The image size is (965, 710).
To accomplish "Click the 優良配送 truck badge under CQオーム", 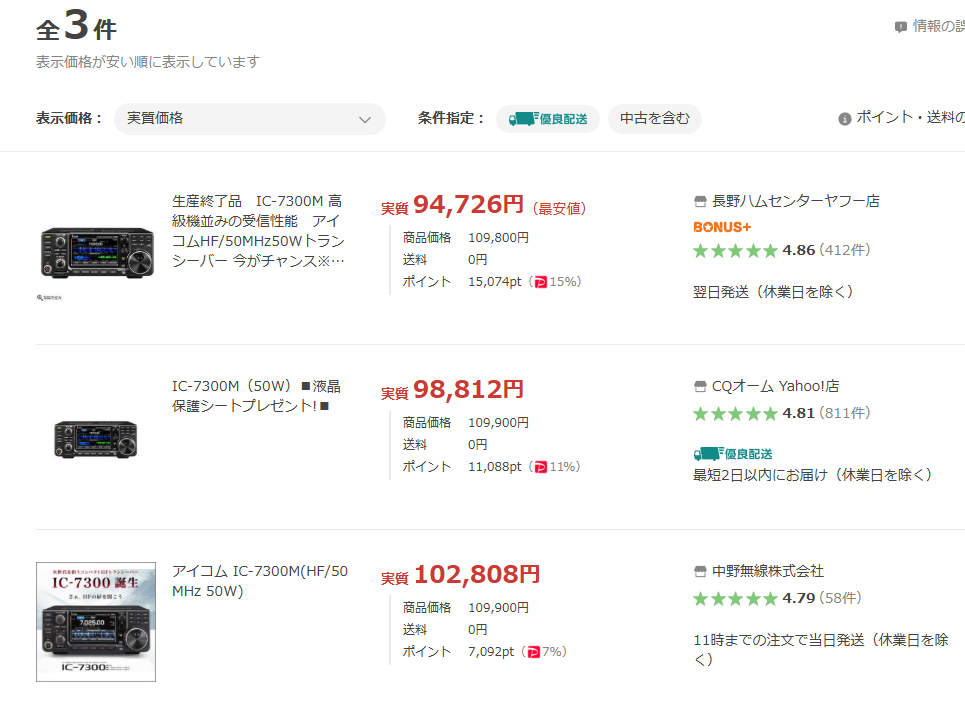I will tap(732, 454).
